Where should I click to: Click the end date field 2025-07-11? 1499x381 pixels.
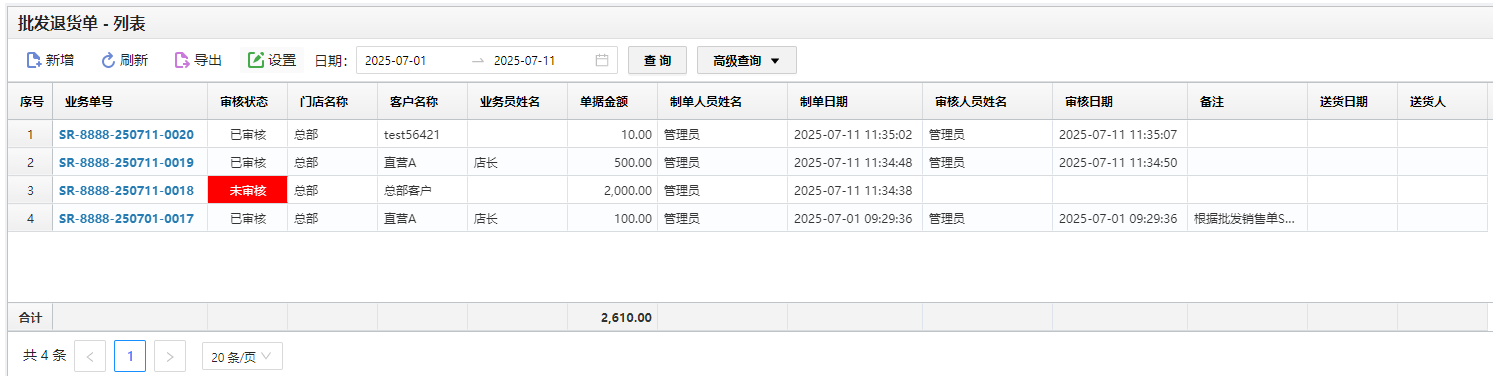tap(524, 60)
